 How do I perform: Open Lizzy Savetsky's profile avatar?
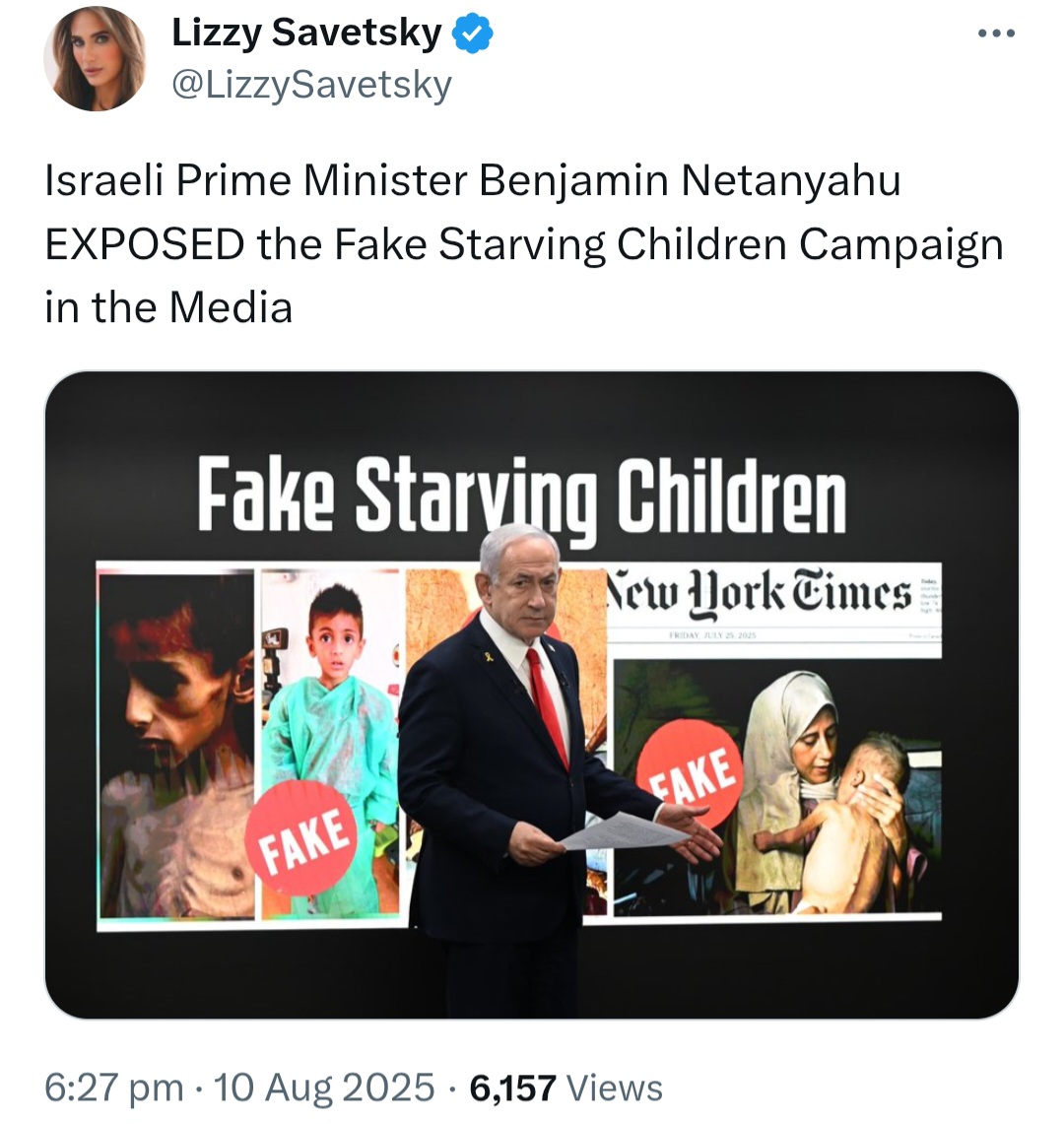pyautogui.click(x=95, y=59)
